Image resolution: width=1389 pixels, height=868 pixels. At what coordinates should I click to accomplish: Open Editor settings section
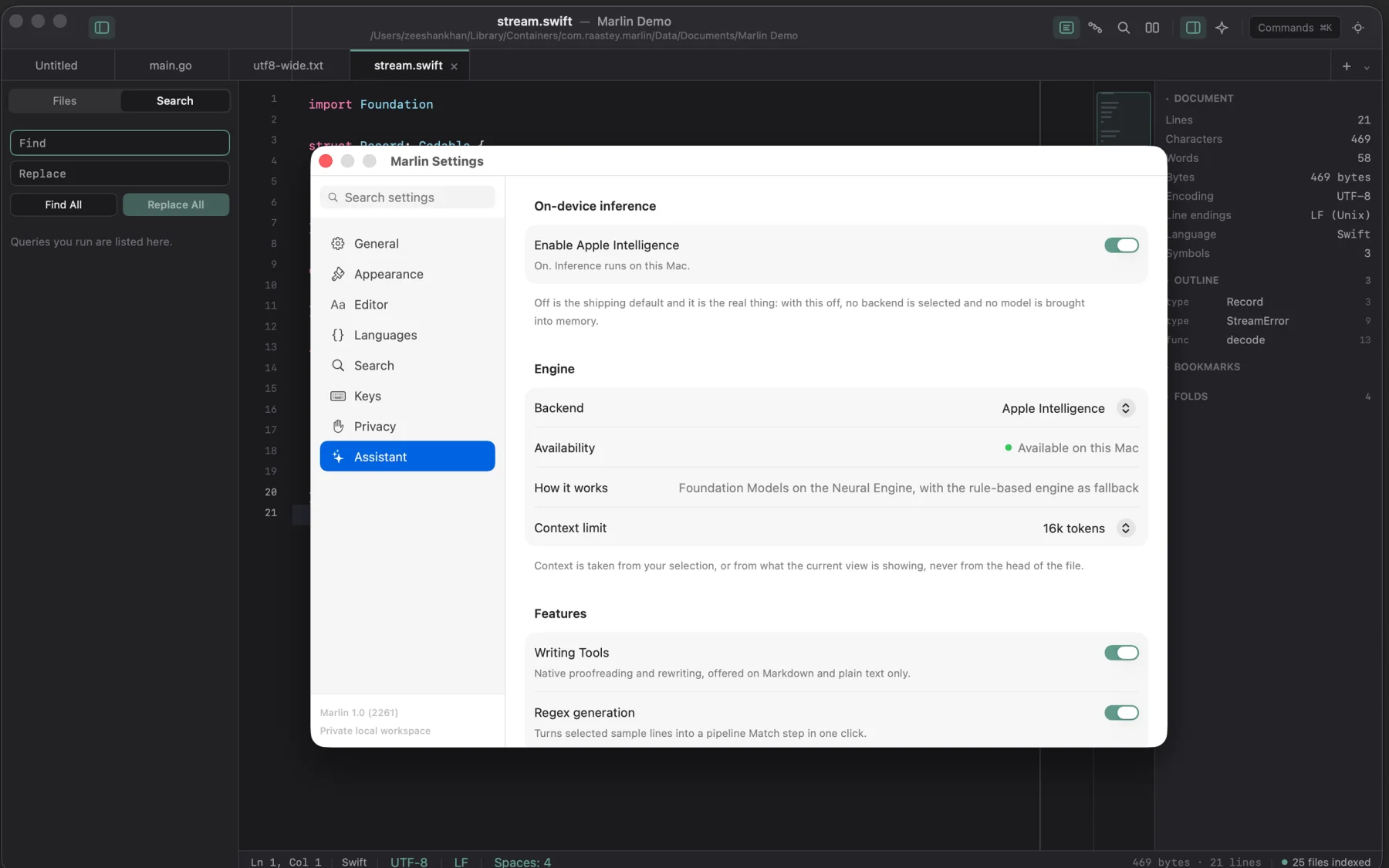point(407,305)
